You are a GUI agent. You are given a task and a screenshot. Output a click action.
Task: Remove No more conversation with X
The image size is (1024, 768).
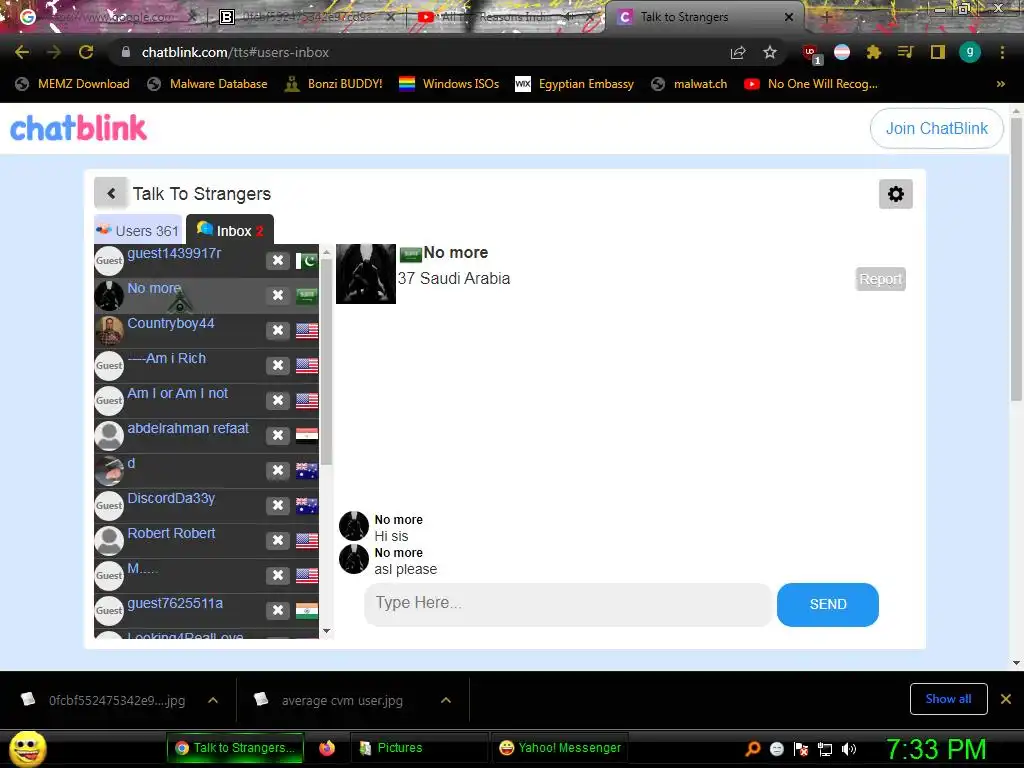click(278, 295)
